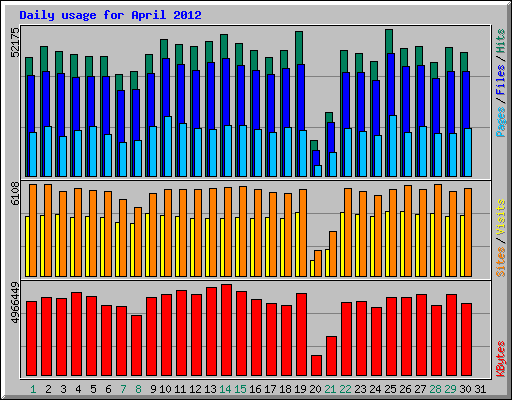
Task: Click day 7 label on x-axis
Action: (x=123, y=389)
